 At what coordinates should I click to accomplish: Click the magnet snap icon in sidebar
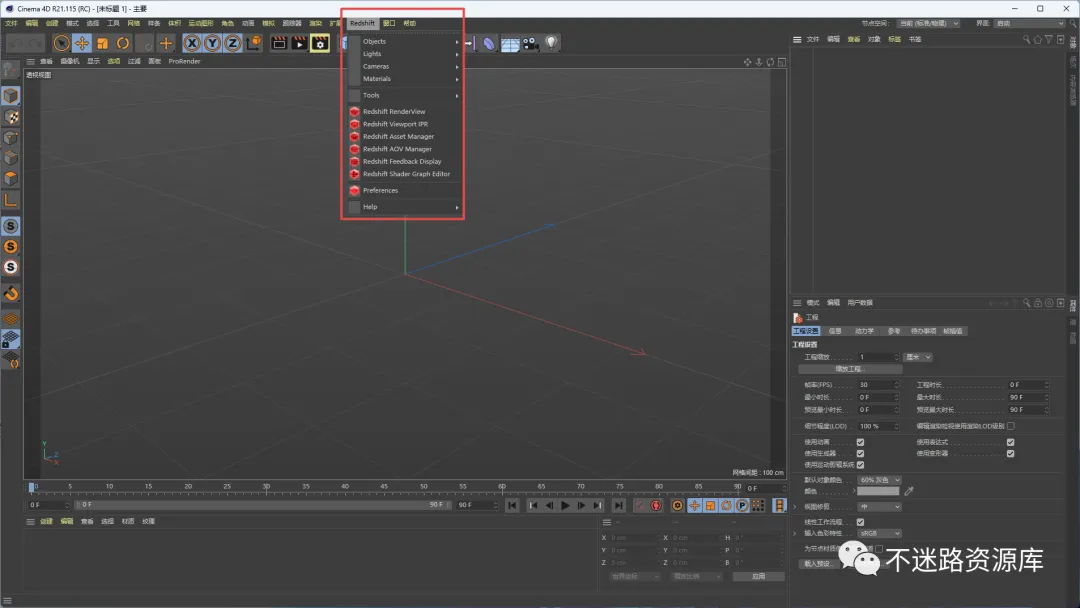tap(11, 294)
